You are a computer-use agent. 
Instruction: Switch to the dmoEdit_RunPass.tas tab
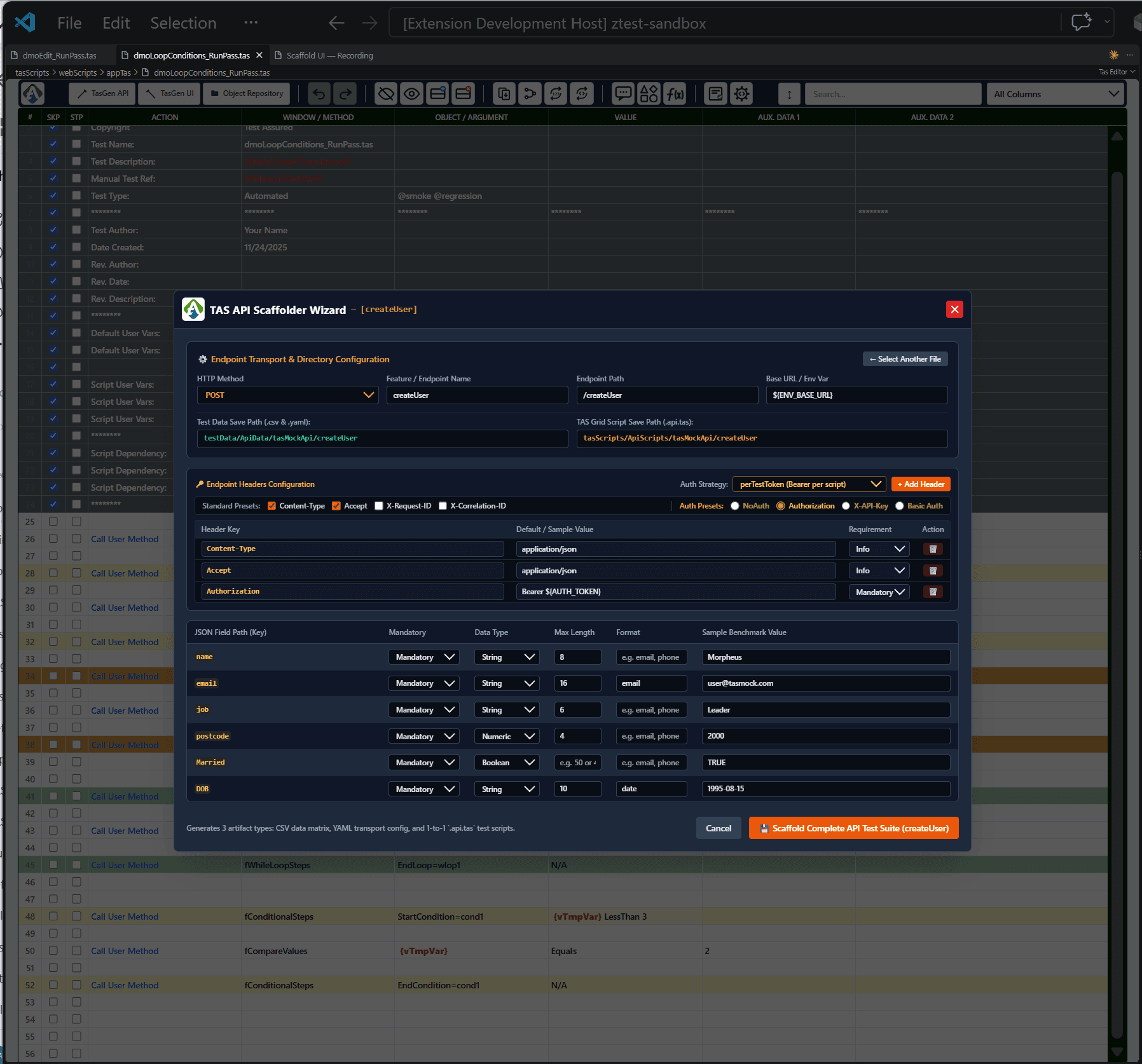pos(59,55)
